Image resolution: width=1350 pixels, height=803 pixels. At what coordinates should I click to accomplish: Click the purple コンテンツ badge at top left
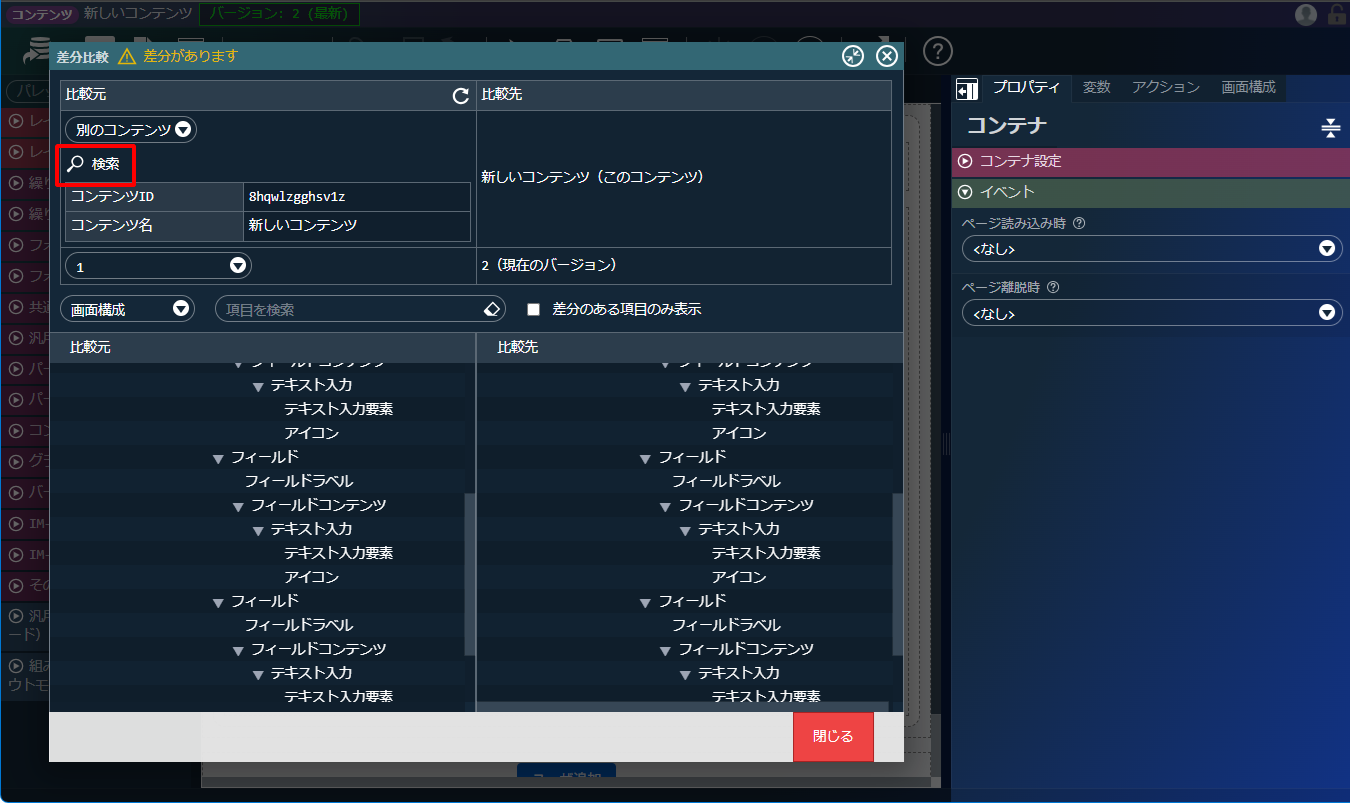pyautogui.click(x=43, y=14)
